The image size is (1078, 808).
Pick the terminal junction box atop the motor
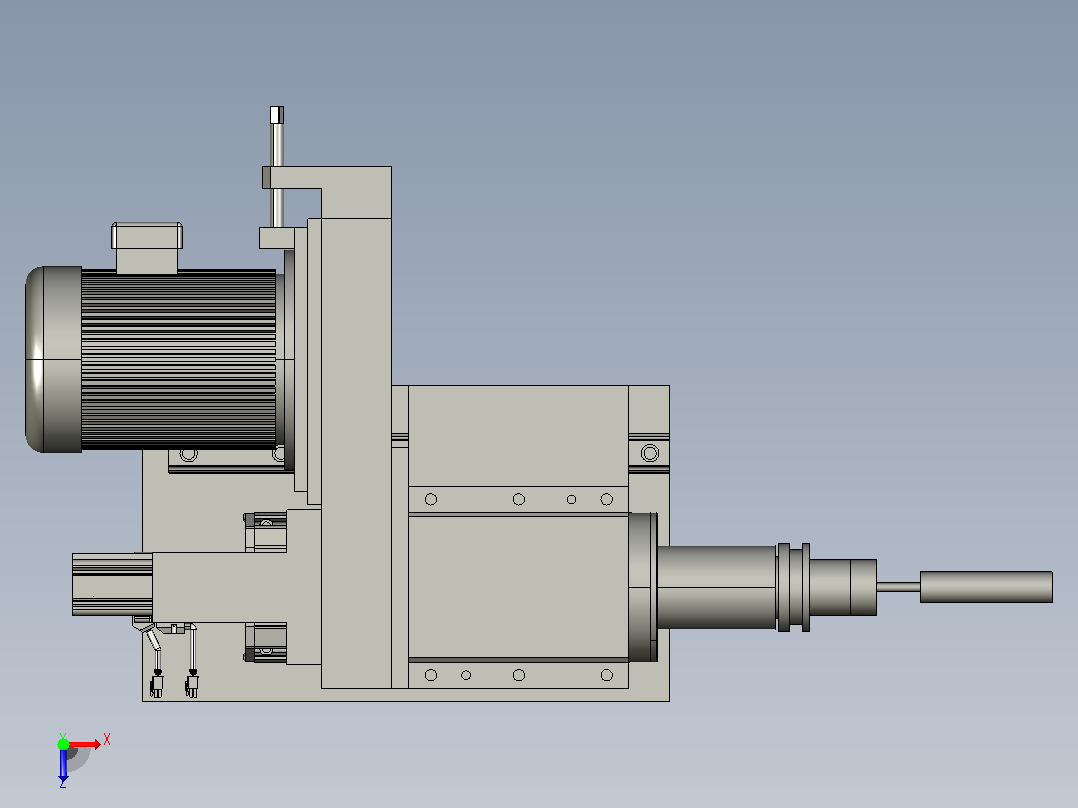pyautogui.click(x=146, y=247)
